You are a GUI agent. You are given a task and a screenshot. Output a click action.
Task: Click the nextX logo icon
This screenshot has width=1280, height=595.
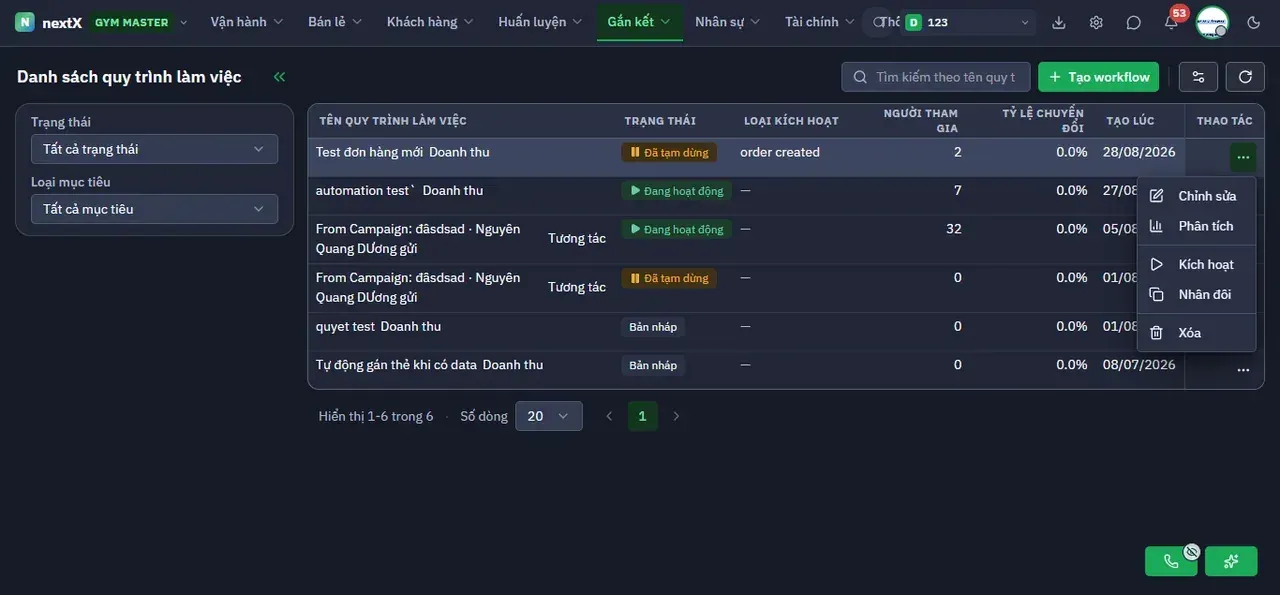[25, 22]
